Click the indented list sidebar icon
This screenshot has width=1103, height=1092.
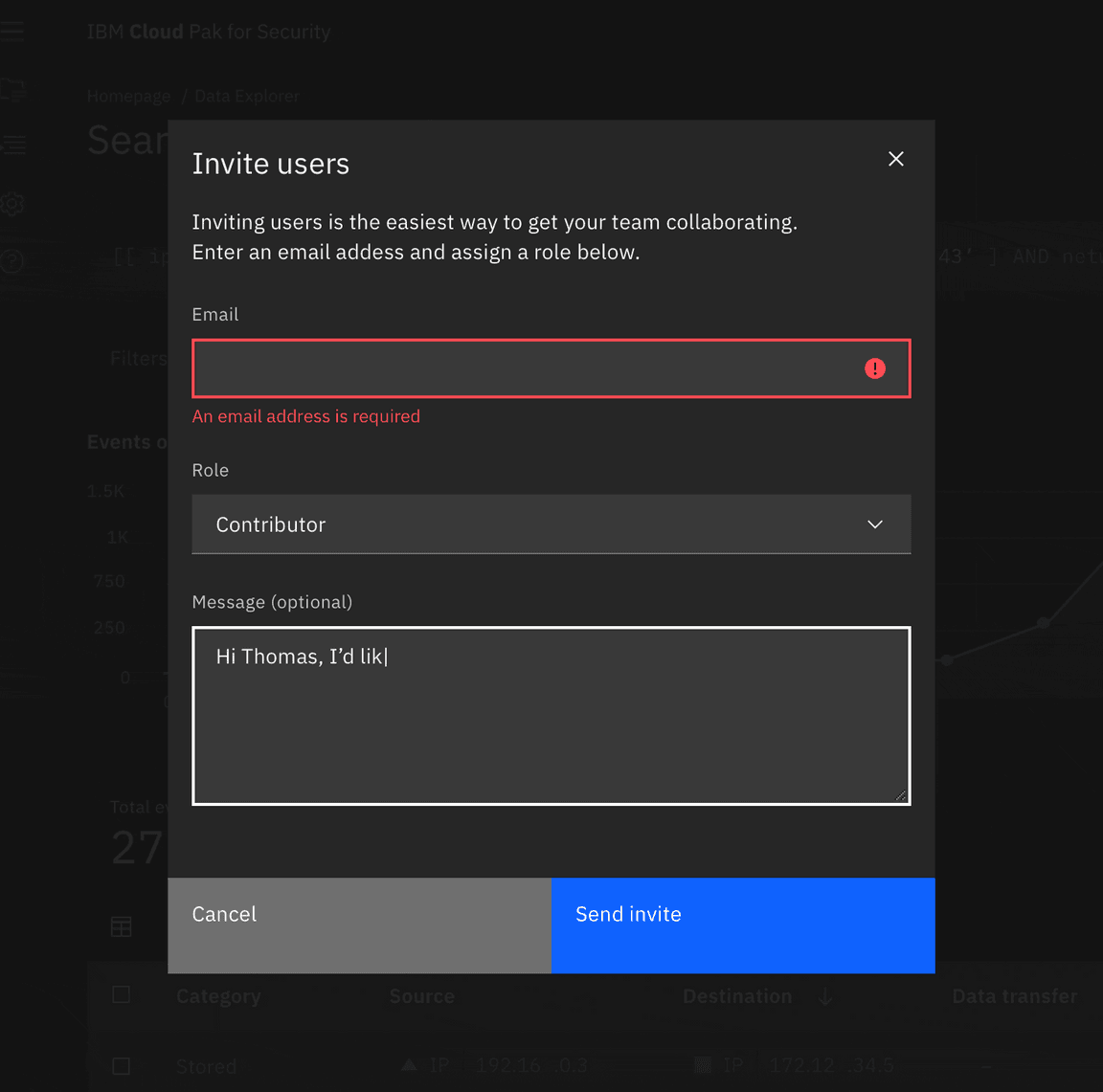[11, 145]
